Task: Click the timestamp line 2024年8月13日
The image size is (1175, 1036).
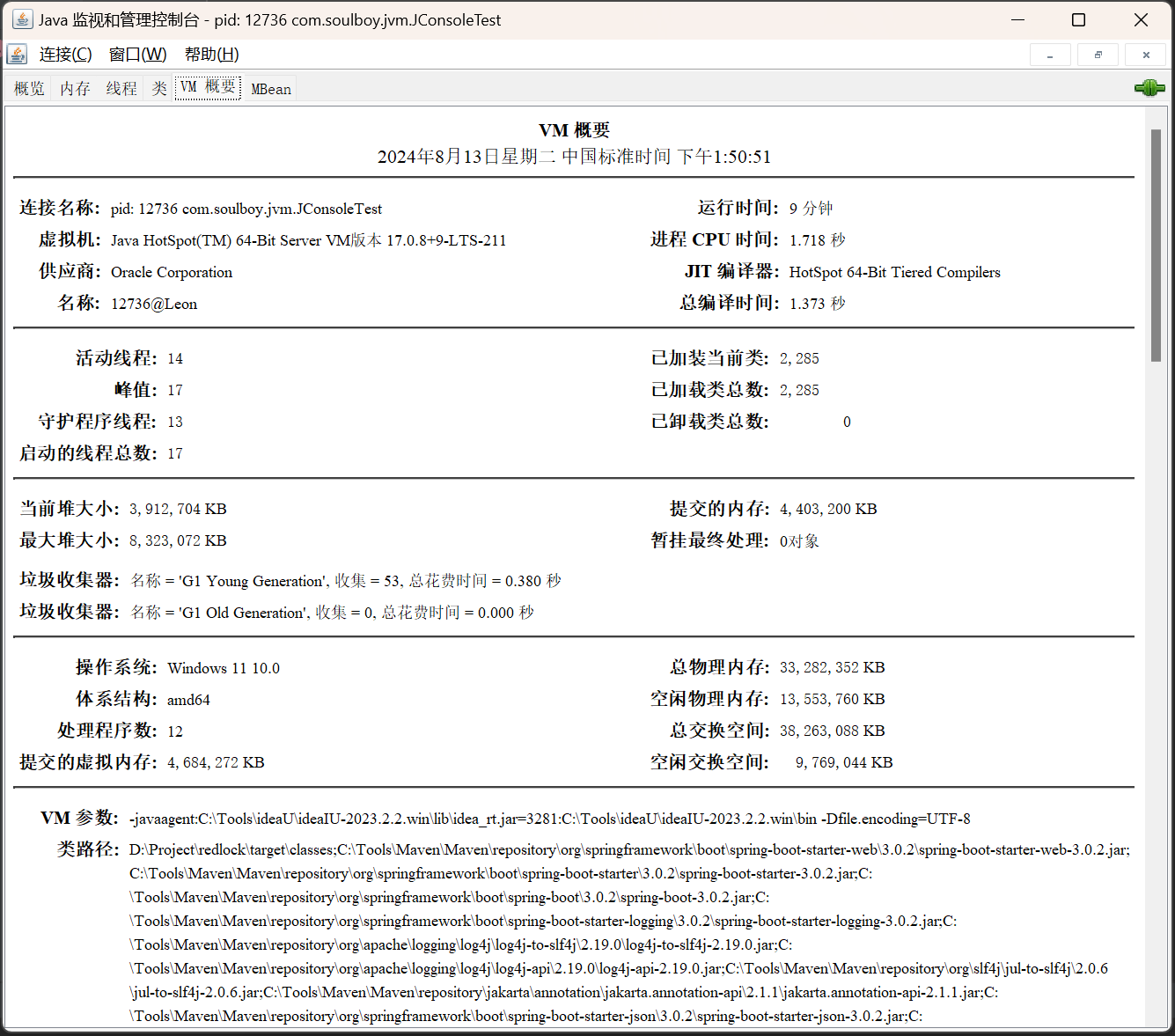Action: 574,157
